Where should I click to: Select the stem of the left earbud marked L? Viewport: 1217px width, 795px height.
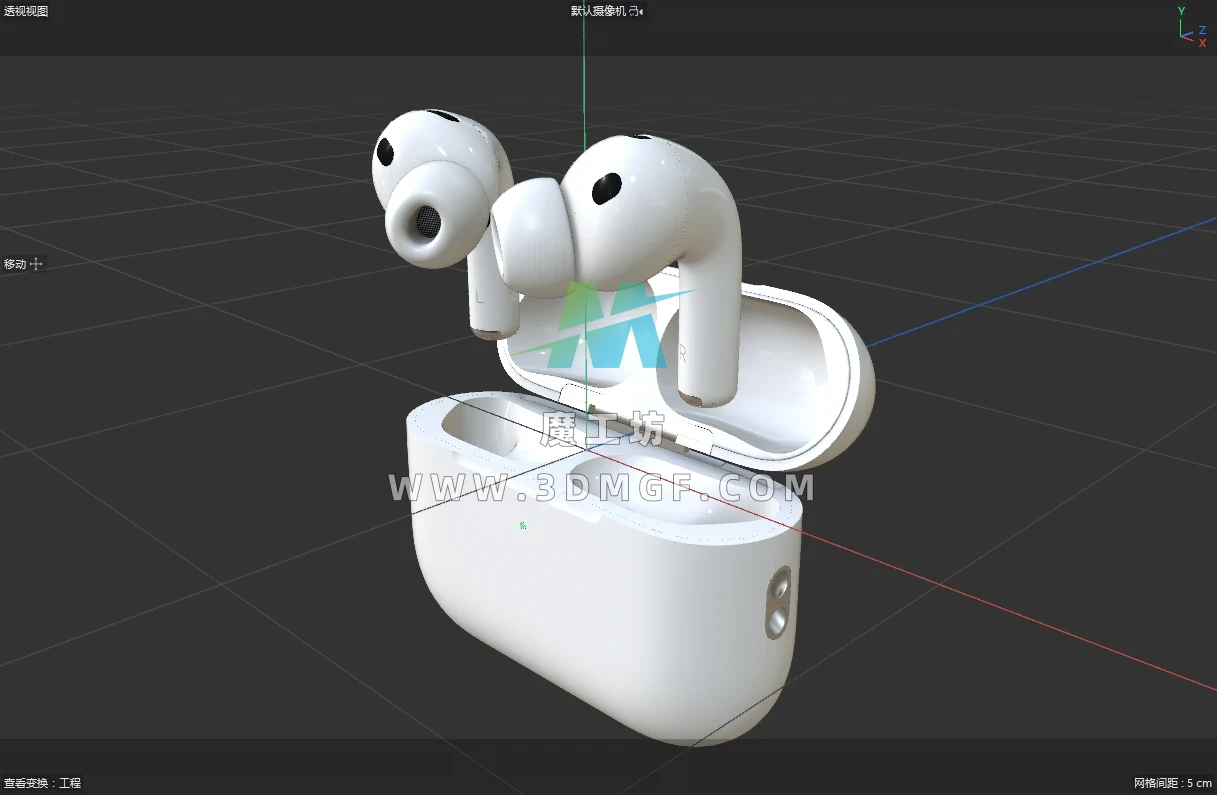click(490, 300)
